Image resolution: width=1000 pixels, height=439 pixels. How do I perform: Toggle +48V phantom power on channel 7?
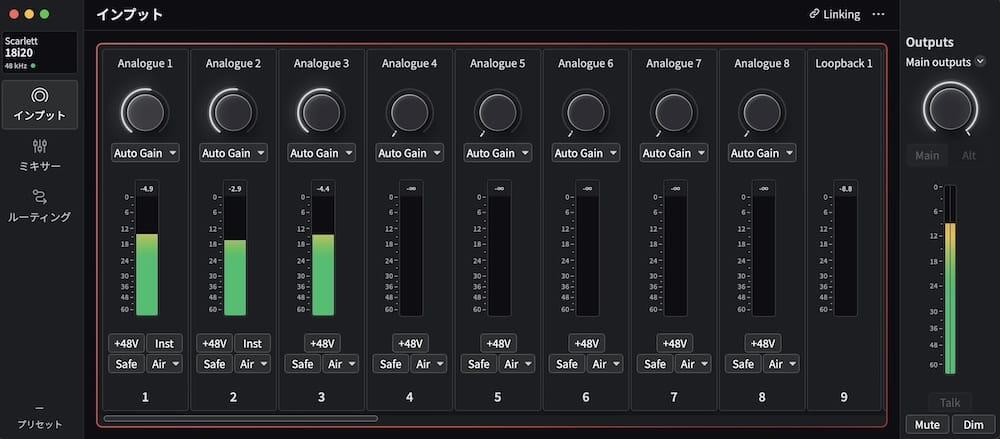pyautogui.click(x=673, y=343)
